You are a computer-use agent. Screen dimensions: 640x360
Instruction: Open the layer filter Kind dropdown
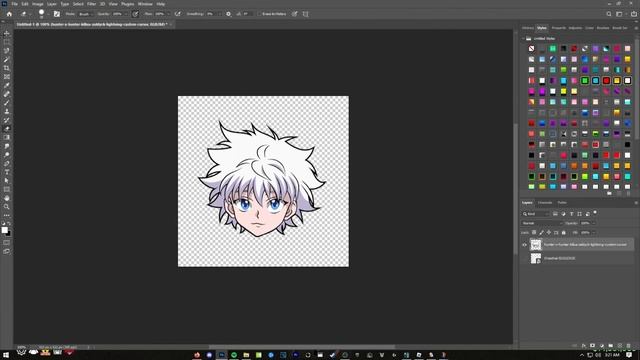(x=536, y=214)
